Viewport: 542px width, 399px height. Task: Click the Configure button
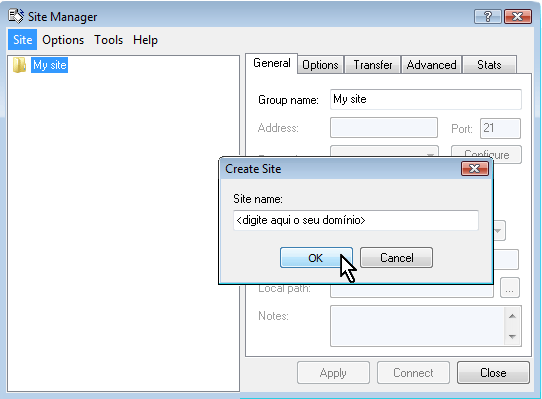[x=486, y=155]
